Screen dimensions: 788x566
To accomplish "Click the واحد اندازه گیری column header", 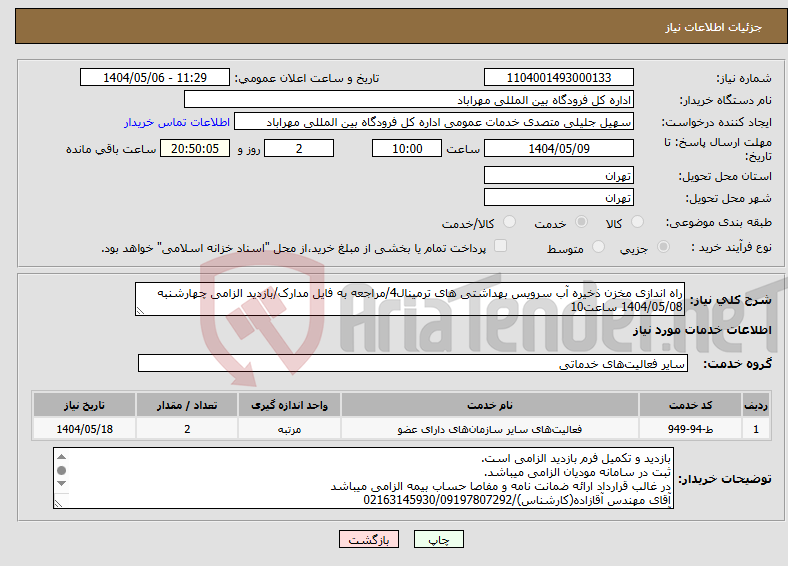I will (289, 405).
